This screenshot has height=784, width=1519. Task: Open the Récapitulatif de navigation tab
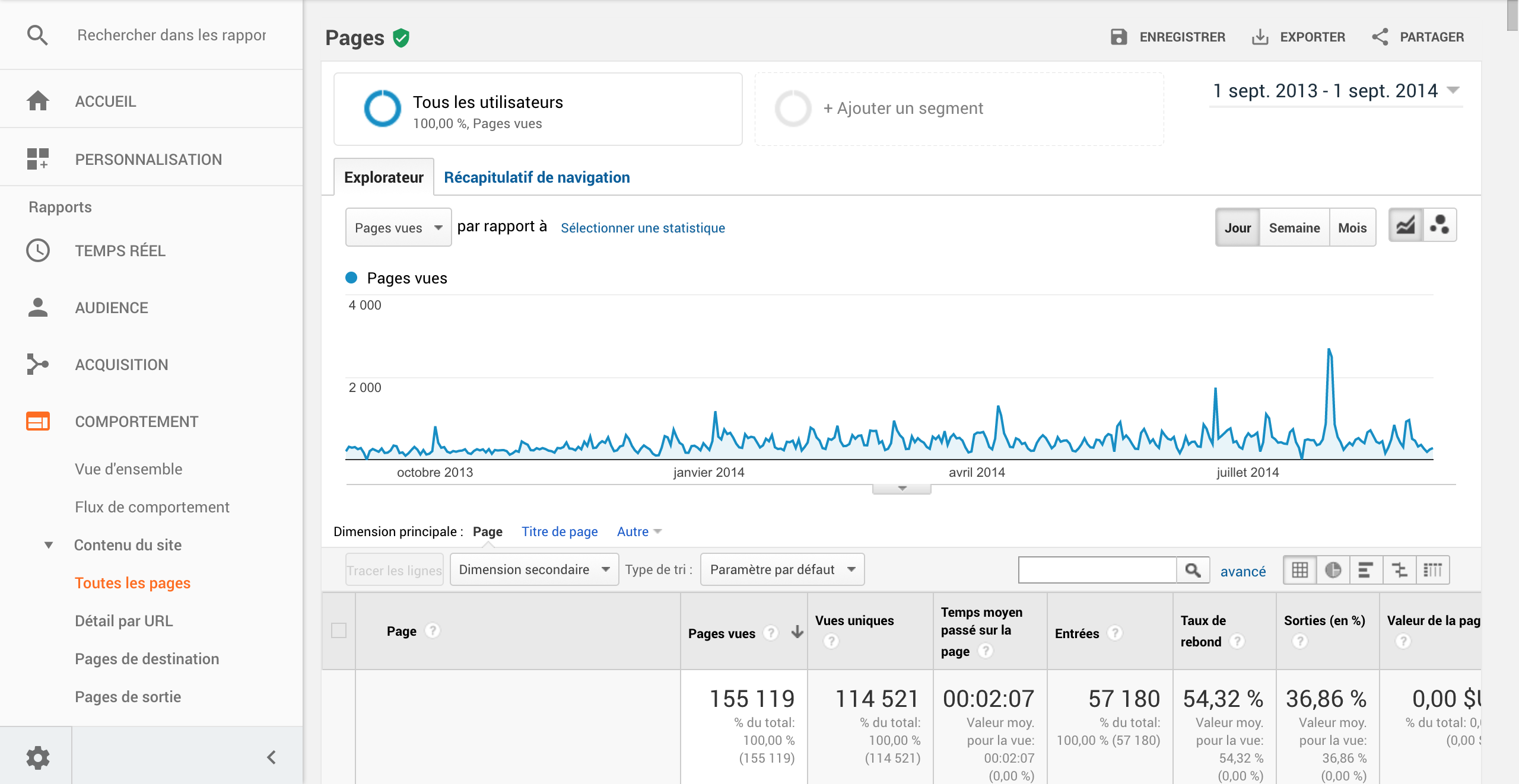coord(536,177)
